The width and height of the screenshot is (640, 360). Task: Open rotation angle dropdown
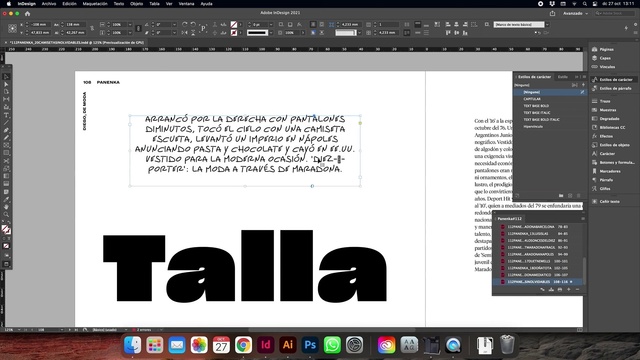(174, 24)
